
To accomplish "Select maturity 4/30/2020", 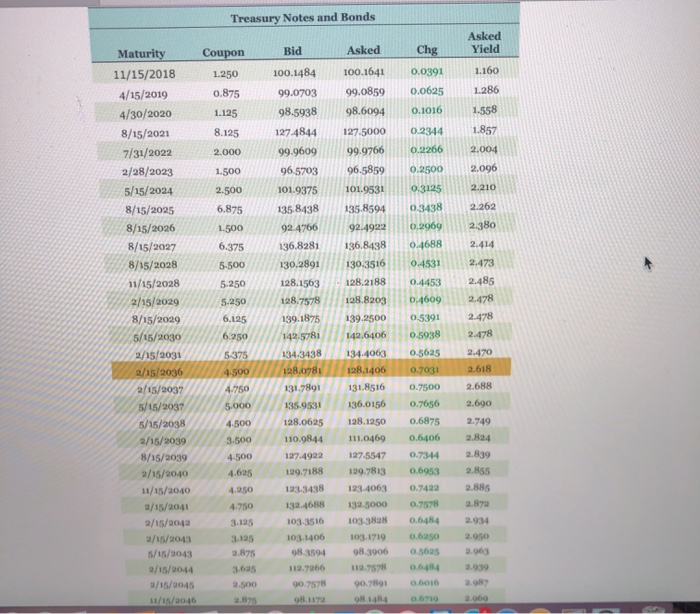I will (145, 114).
